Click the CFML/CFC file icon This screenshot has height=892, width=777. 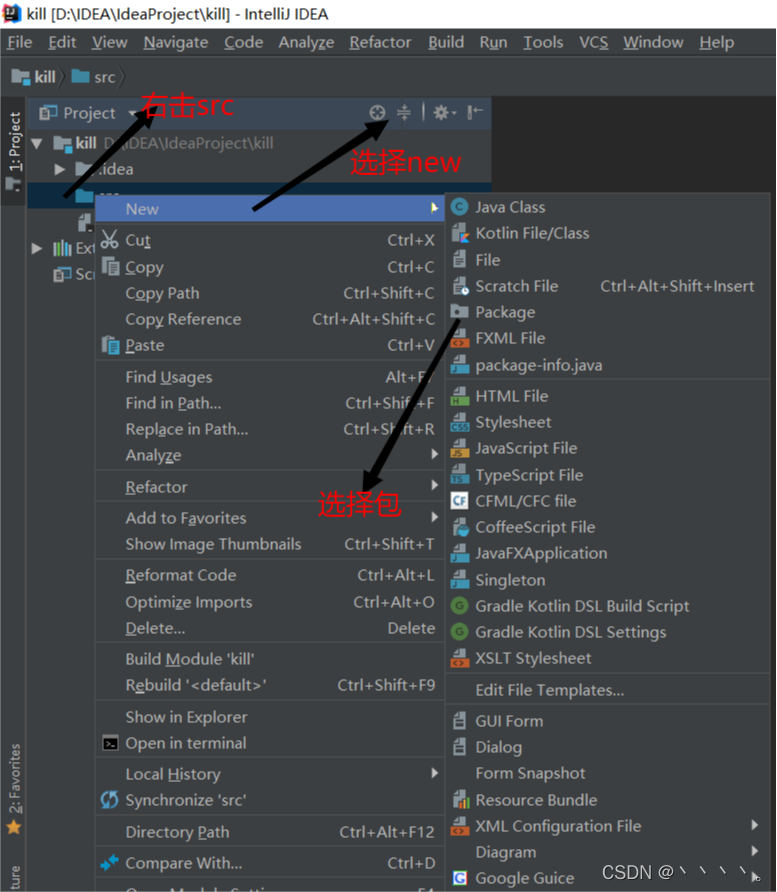coord(459,501)
